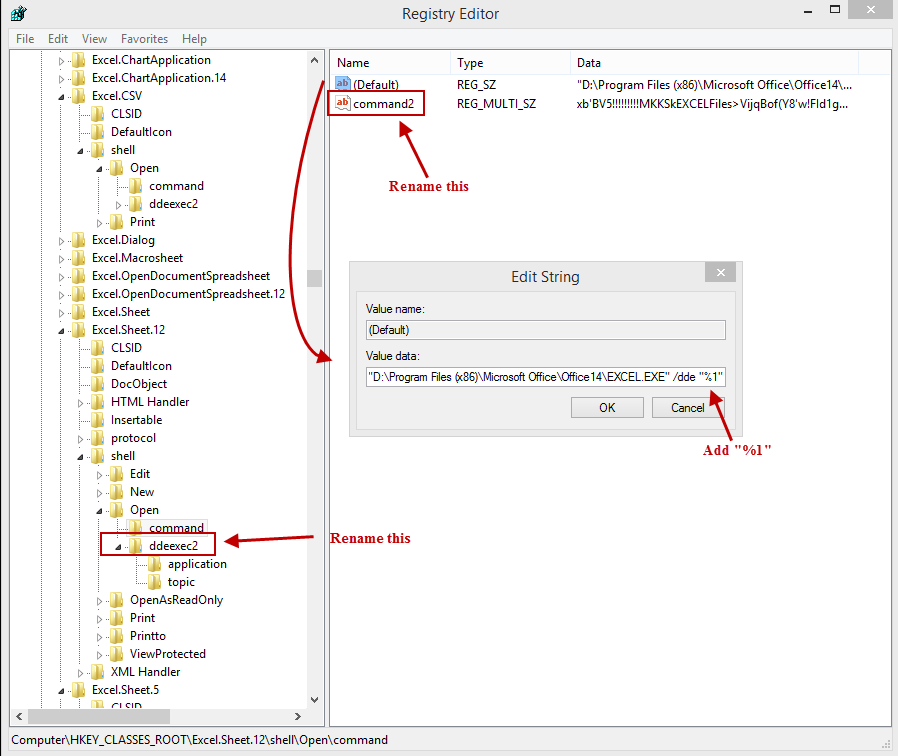The width and height of the screenshot is (898, 756).
Task: Select the HTML Handler folder icon
Action: pyautogui.click(x=97, y=402)
